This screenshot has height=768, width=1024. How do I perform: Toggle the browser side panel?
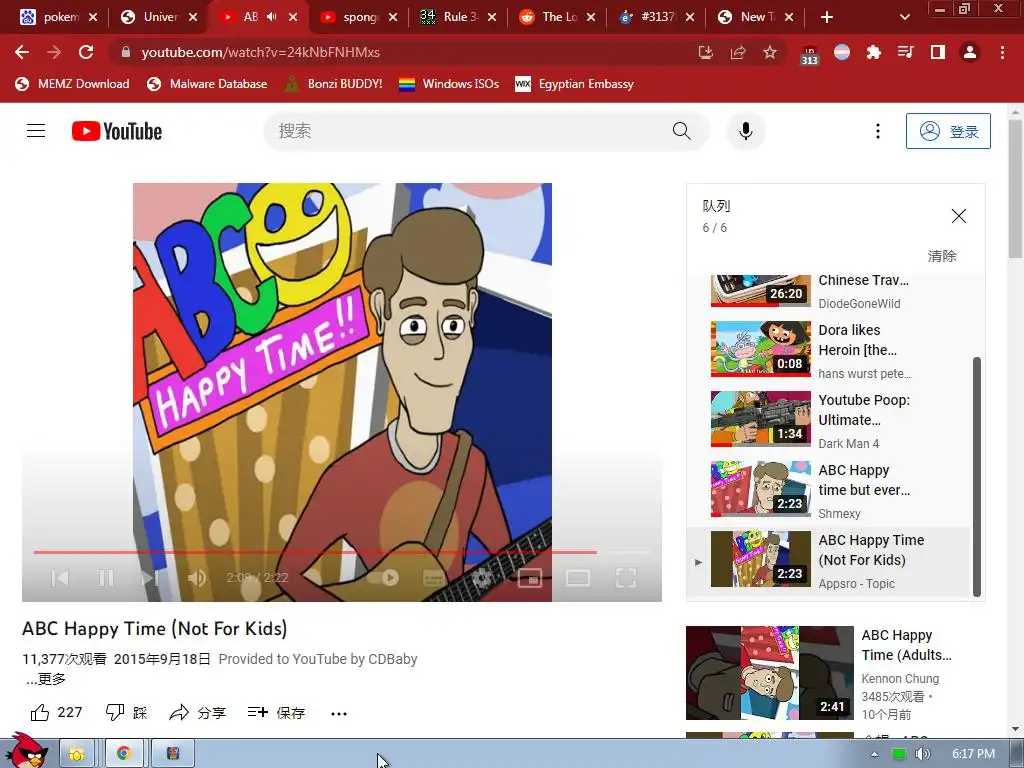938,52
